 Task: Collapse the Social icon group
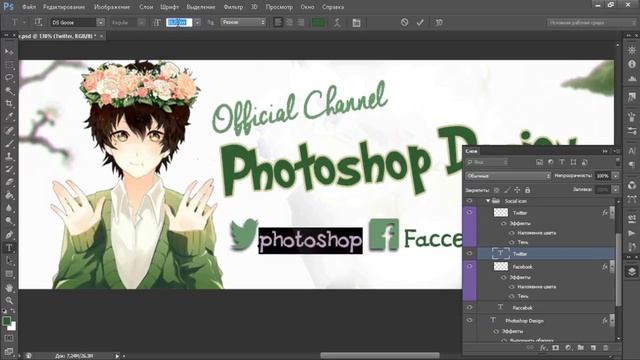[x=488, y=201]
